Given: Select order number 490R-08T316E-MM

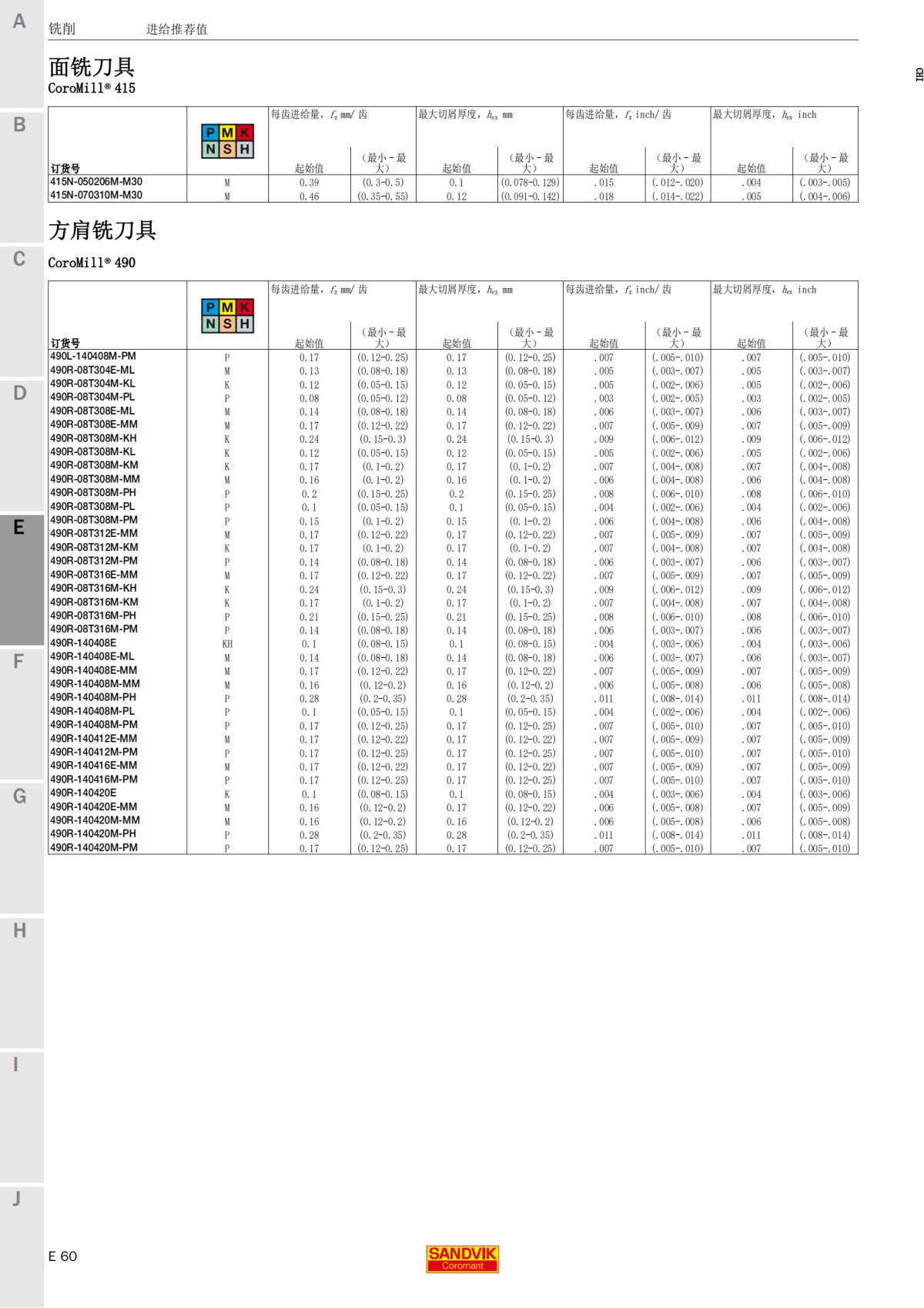Looking at the screenshot, I should coord(94,575).
